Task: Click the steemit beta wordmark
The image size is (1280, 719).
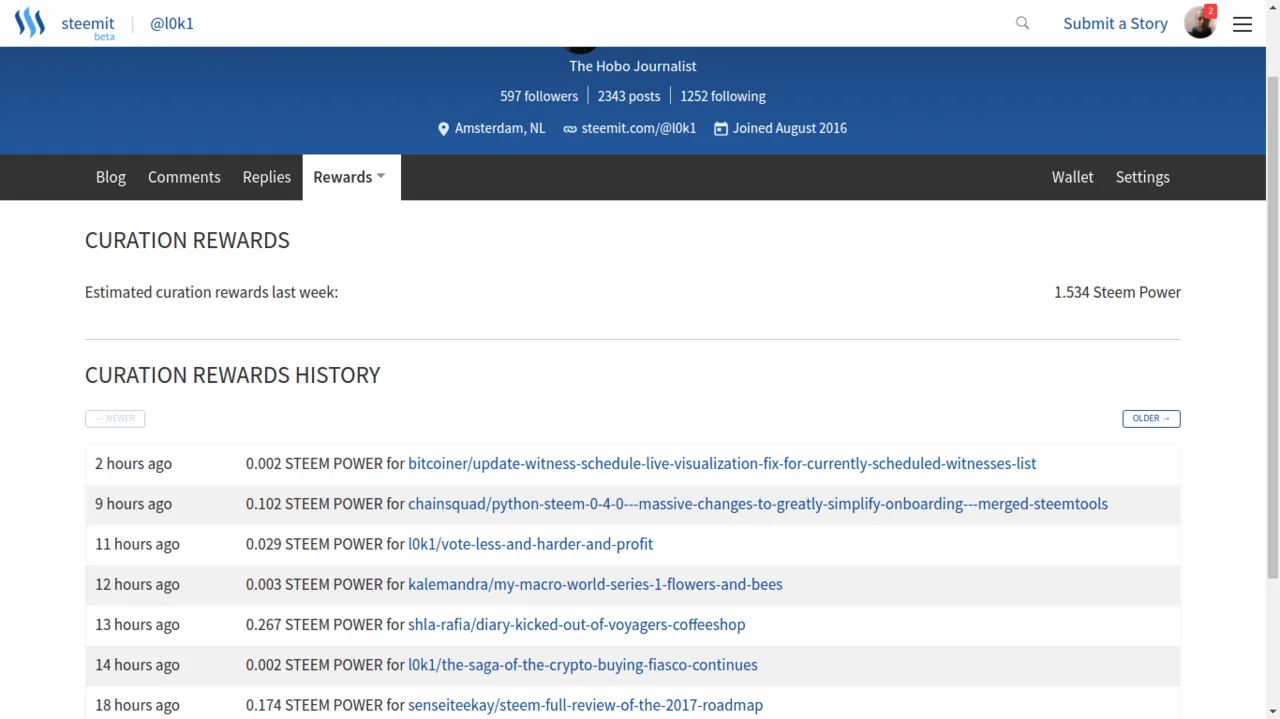Action: point(88,26)
